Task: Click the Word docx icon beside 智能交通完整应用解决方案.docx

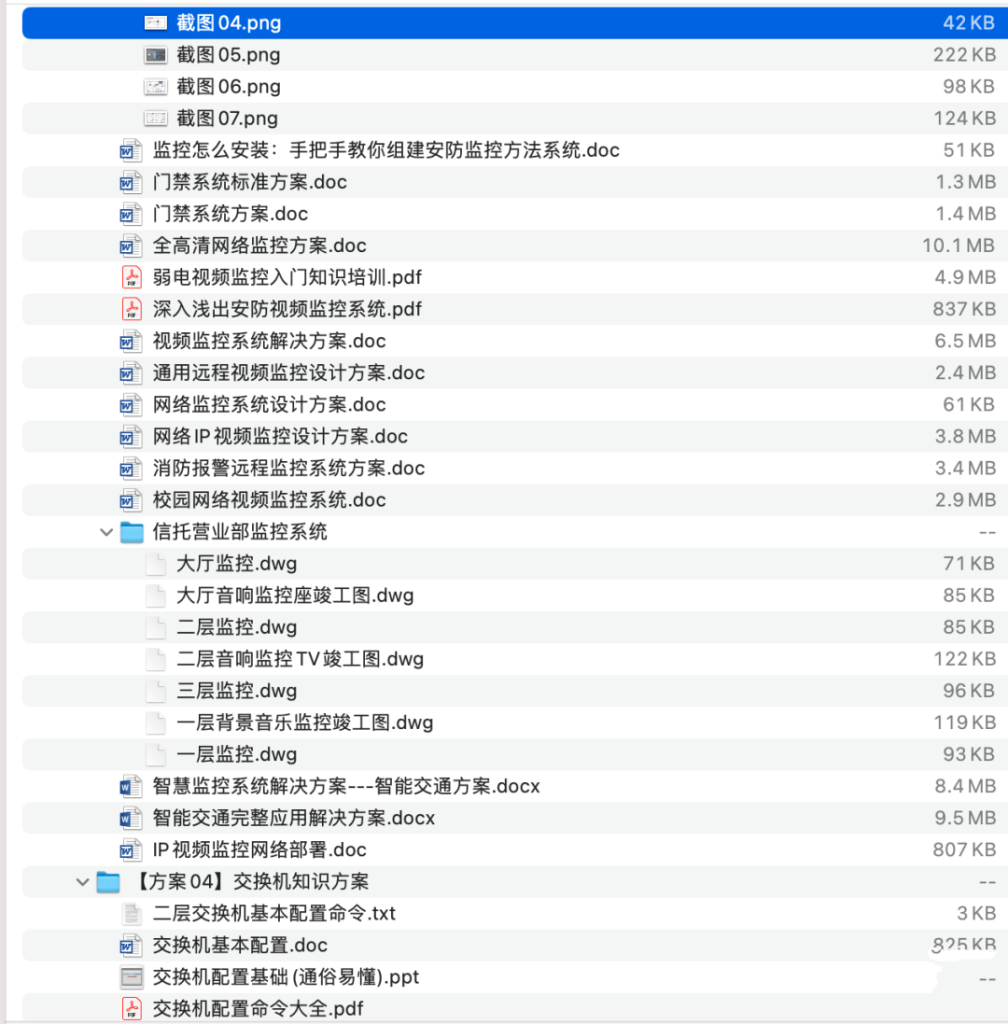Action: (x=129, y=818)
